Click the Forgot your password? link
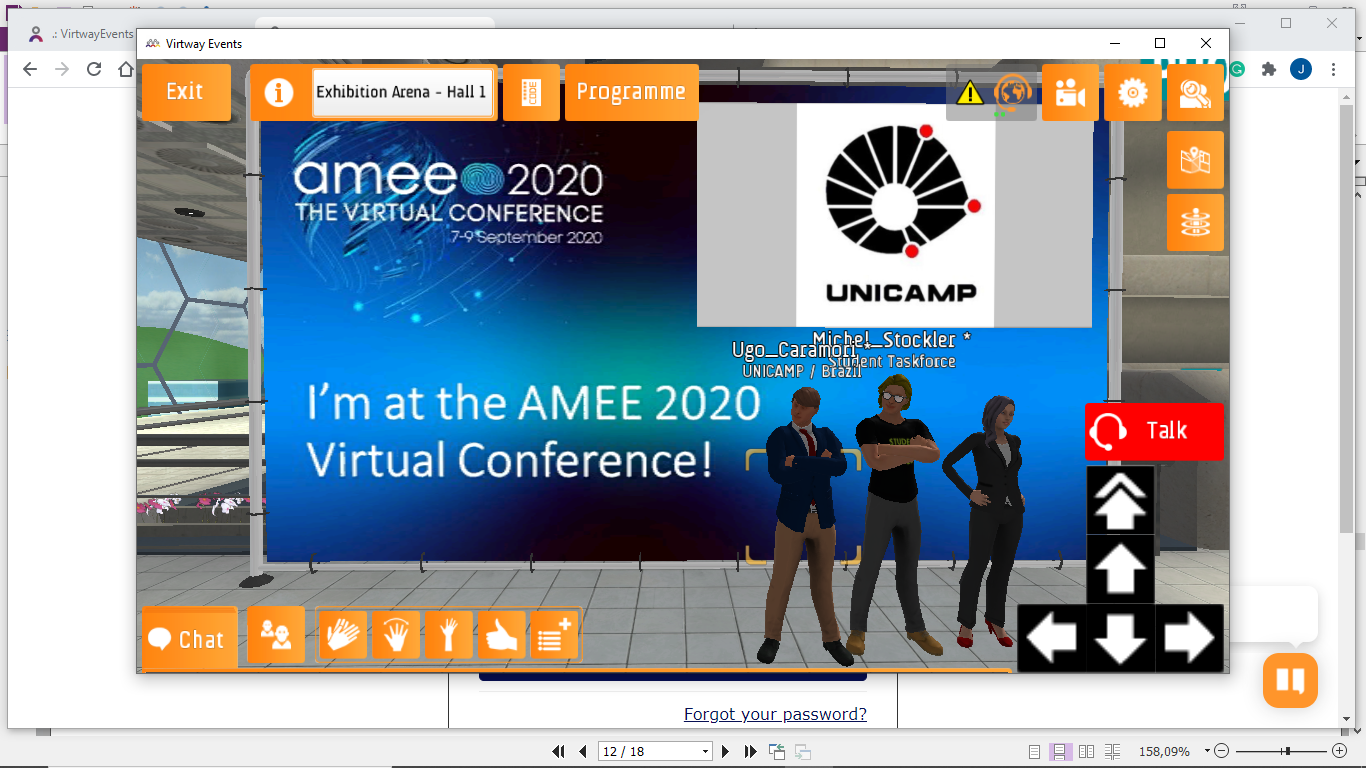This screenshot has height=768, width=1366. (x=775, y=714)
